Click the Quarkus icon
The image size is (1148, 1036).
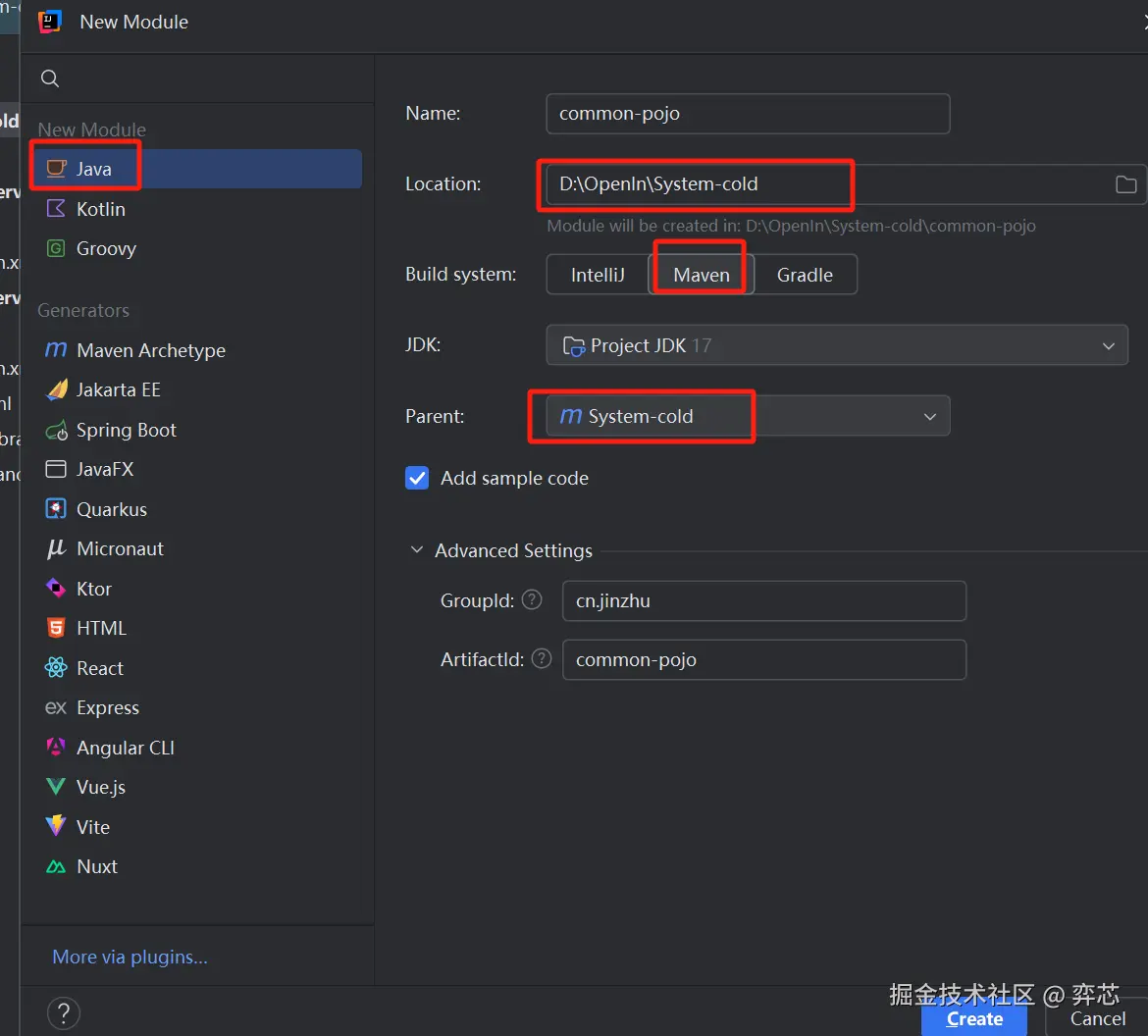tap(56, 509)
